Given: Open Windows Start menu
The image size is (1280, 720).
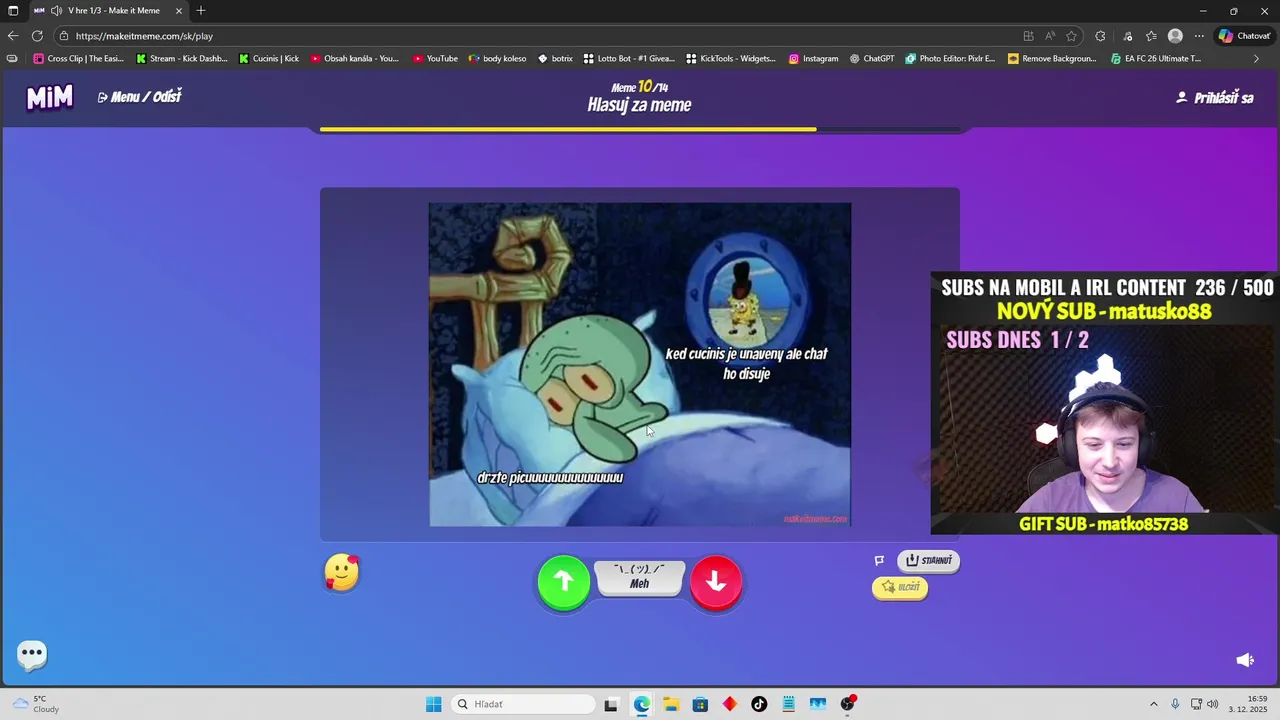Looking at the screenshot, I should pyautogui.click(x=434, y=704).
